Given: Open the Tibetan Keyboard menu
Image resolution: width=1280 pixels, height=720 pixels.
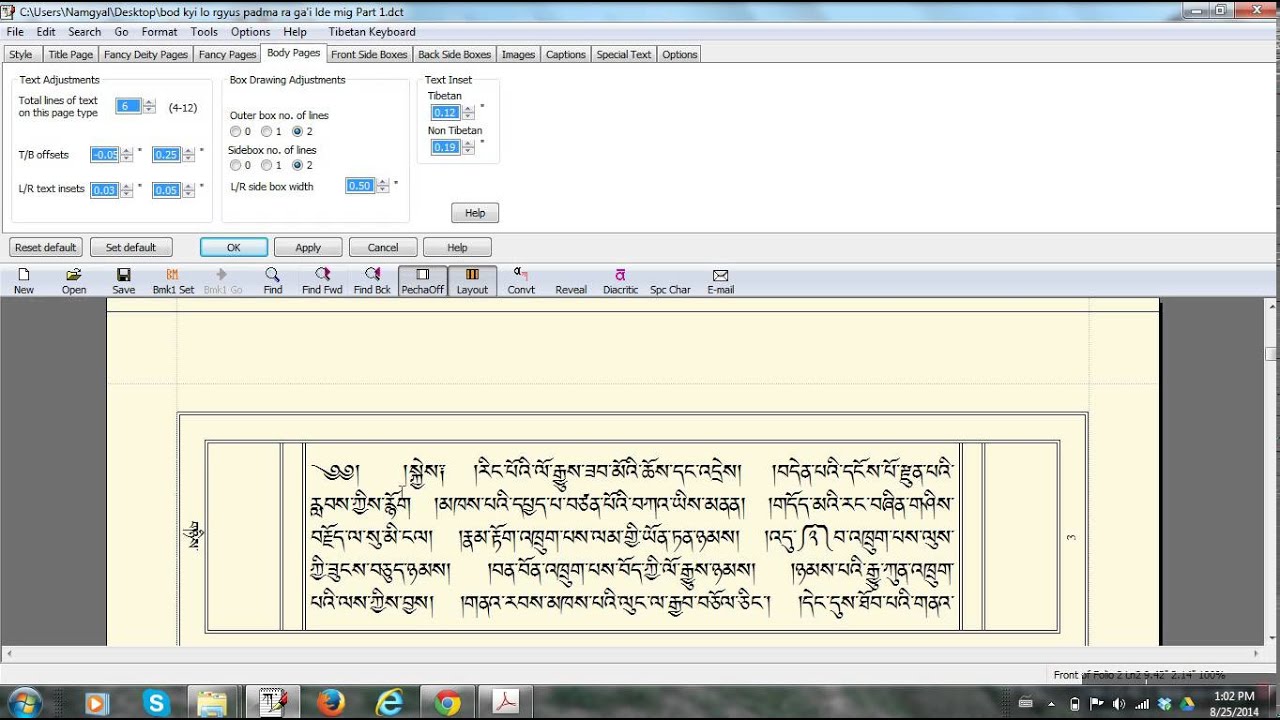Looking at the screenshot, I should pyautogui.click(x=372, y=32).
